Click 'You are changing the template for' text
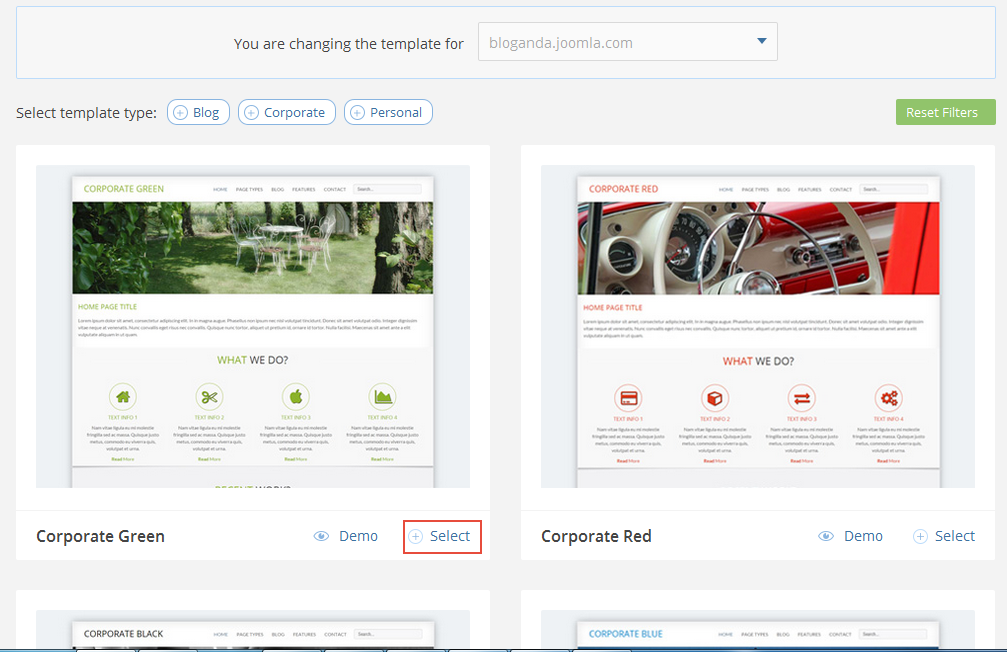Viewport: 1007px width, 652px height. (x=348, y=44)
